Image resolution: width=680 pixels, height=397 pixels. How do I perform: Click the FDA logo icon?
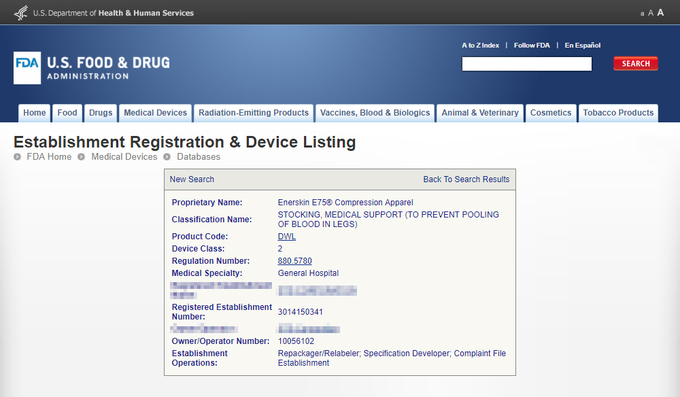[27, 68]
